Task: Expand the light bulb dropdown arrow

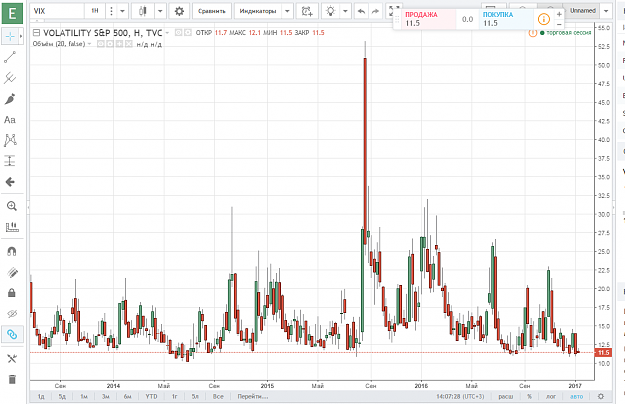Action: pyautogui.click(x=345, y=11)
